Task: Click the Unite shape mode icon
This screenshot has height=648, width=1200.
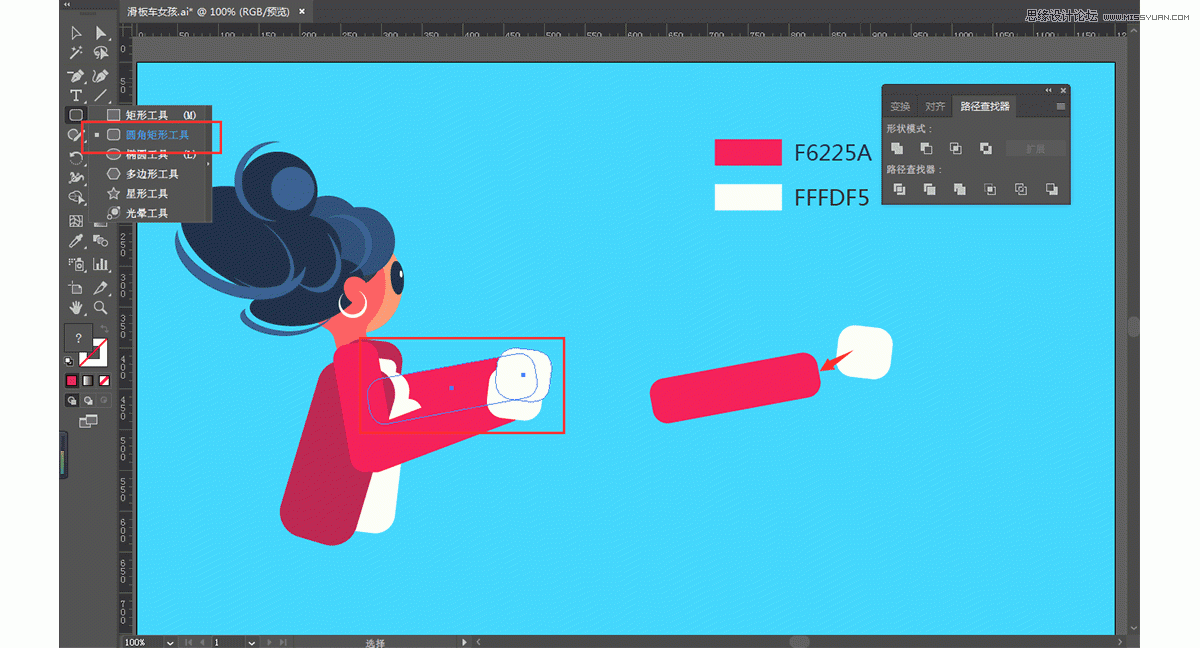Action: (898, 148)
